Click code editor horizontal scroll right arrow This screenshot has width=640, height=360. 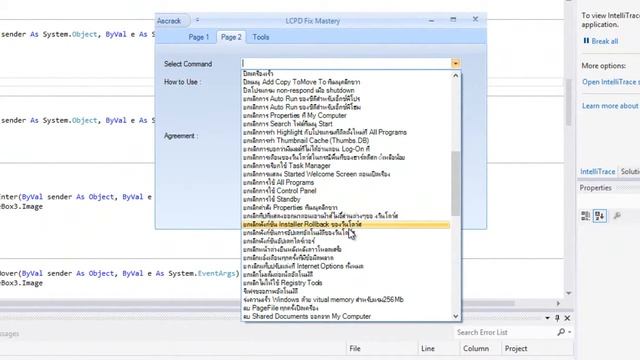(x=558, y=303)
